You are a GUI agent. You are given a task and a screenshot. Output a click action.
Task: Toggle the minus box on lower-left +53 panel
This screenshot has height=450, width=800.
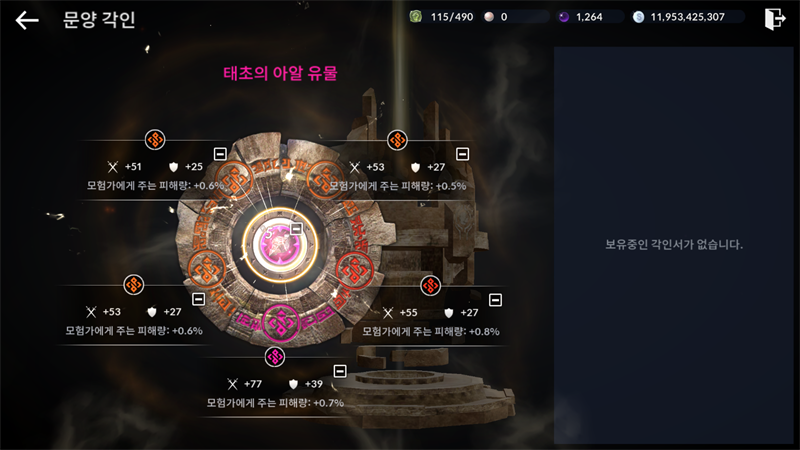(198, 299)
